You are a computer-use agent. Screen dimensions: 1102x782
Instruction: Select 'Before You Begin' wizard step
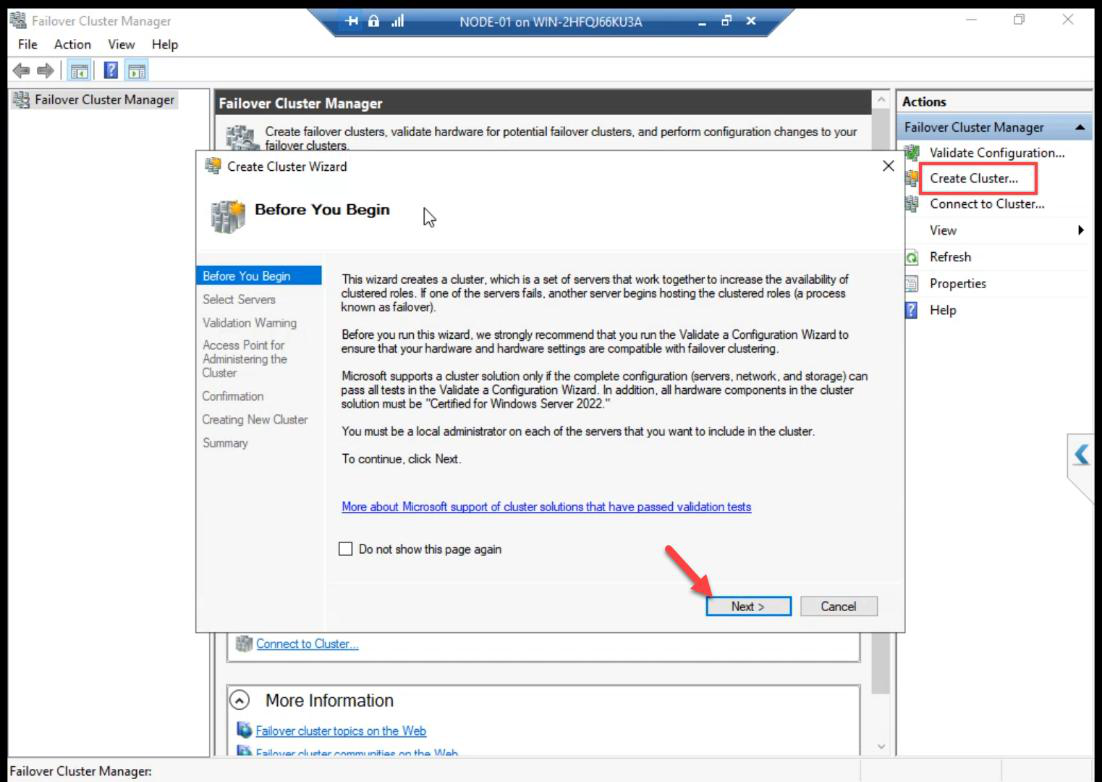coord(259,276)
